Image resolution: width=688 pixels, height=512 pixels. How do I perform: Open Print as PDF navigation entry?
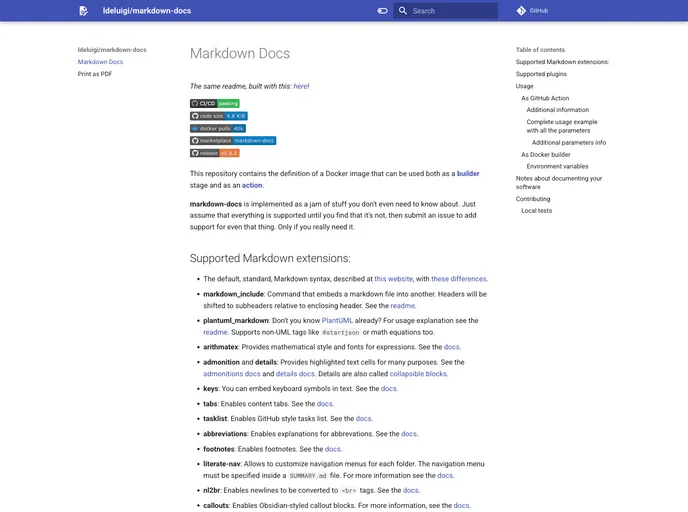coord(95,74)
